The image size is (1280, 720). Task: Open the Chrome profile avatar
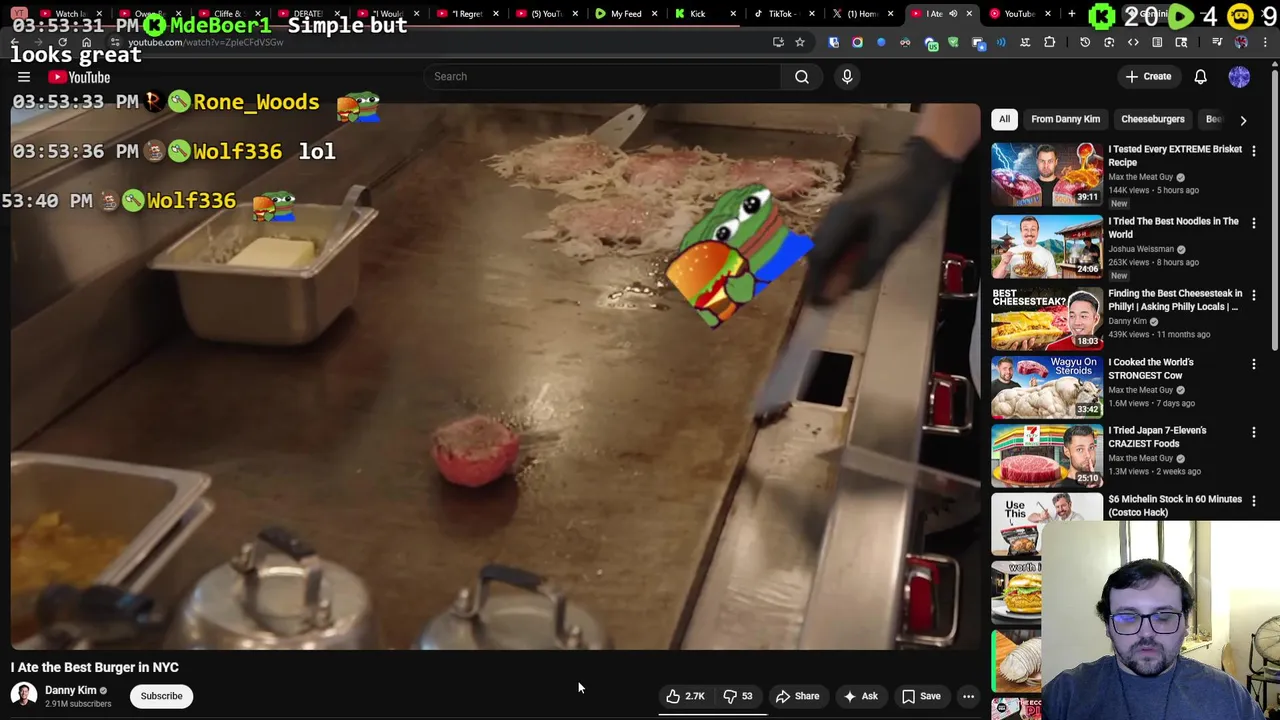click(1241, 42)
